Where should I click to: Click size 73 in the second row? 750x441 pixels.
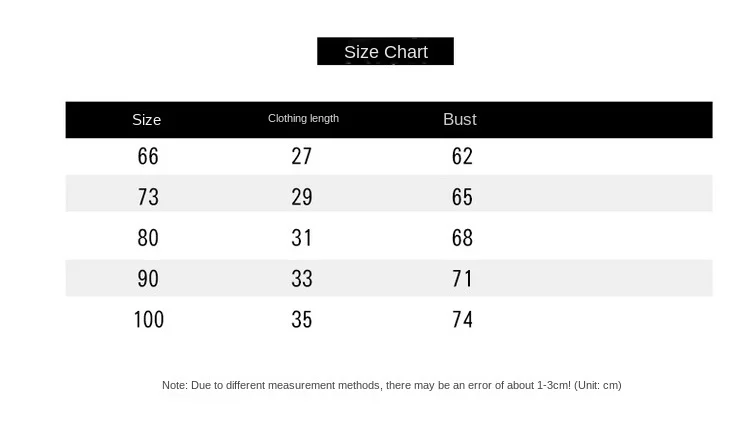coord(148,197)
